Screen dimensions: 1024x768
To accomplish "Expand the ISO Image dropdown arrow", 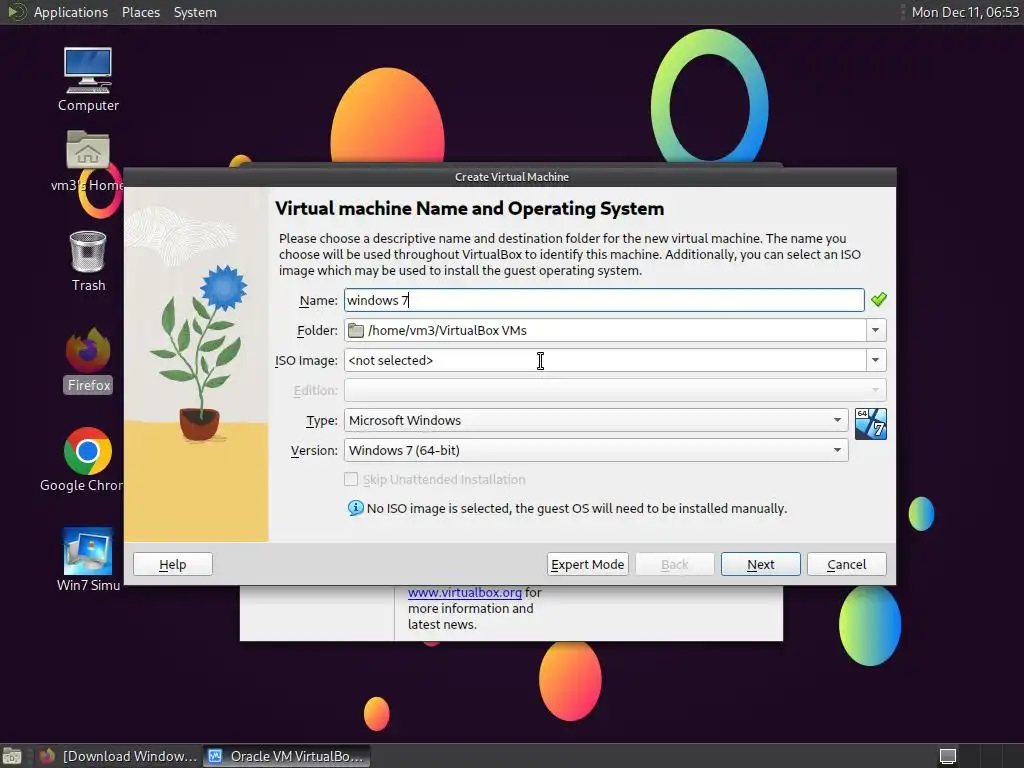I will pos(876,360).
